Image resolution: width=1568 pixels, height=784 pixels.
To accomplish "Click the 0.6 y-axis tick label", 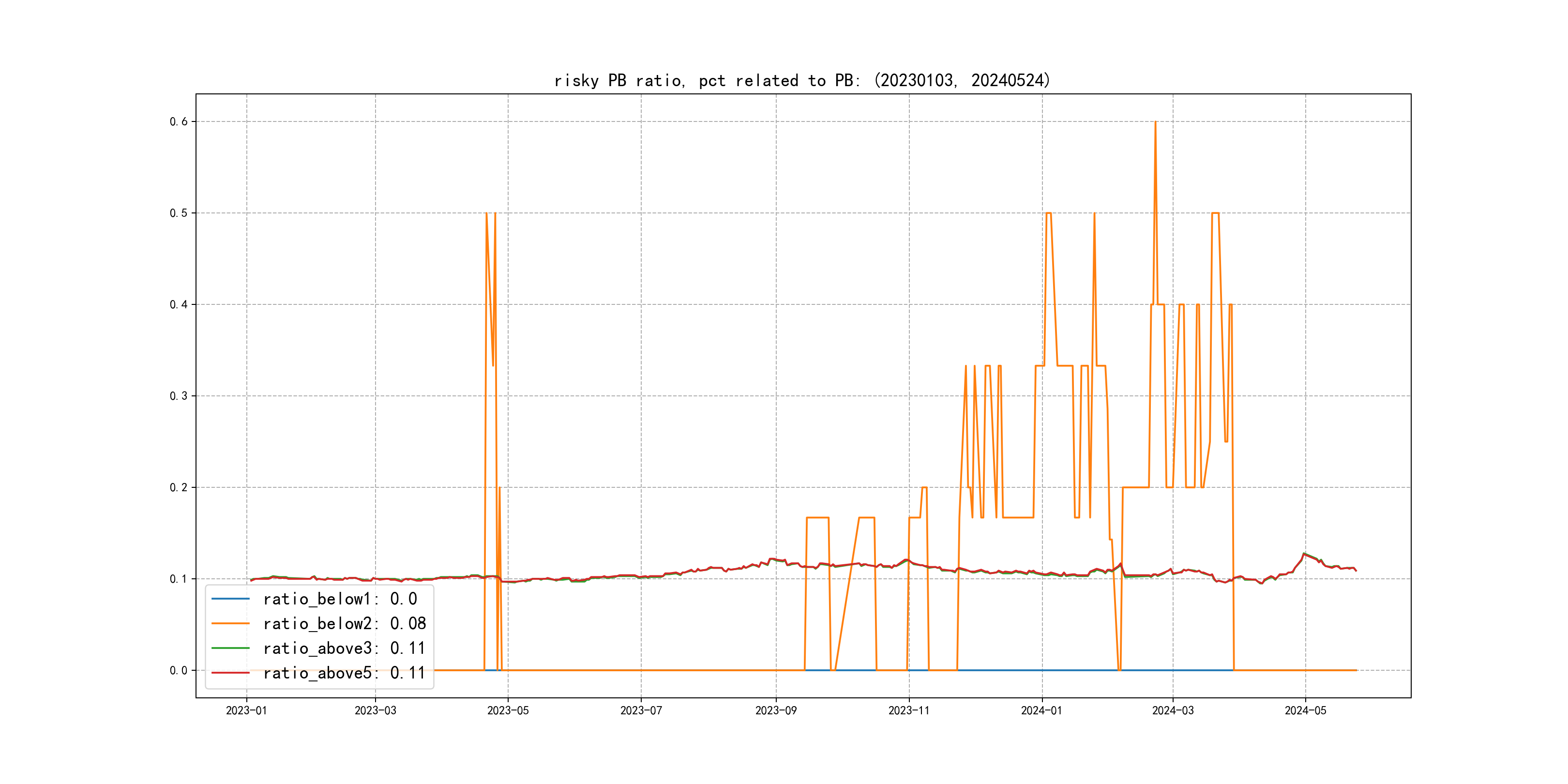I will pyautogui.click(x=179, y=122).
